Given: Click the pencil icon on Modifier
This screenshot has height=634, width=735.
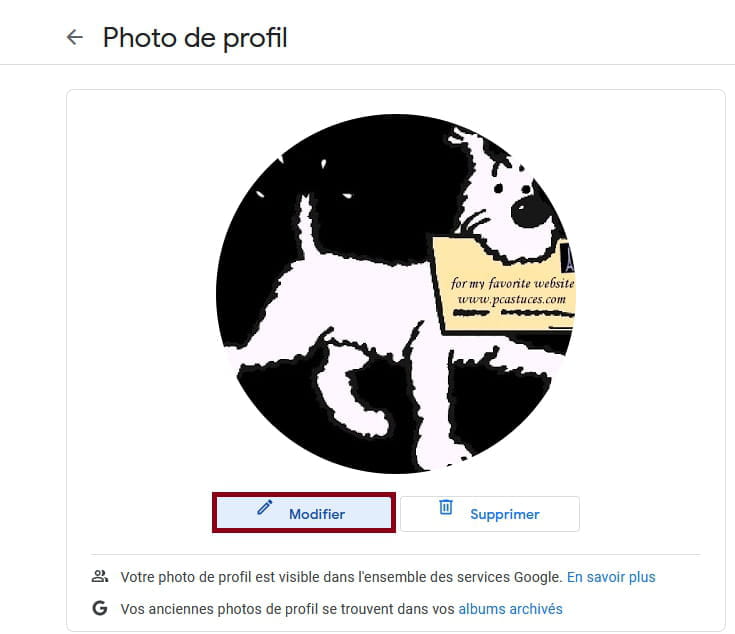Looking at the screenshot, I should click(x=265, y=507).
